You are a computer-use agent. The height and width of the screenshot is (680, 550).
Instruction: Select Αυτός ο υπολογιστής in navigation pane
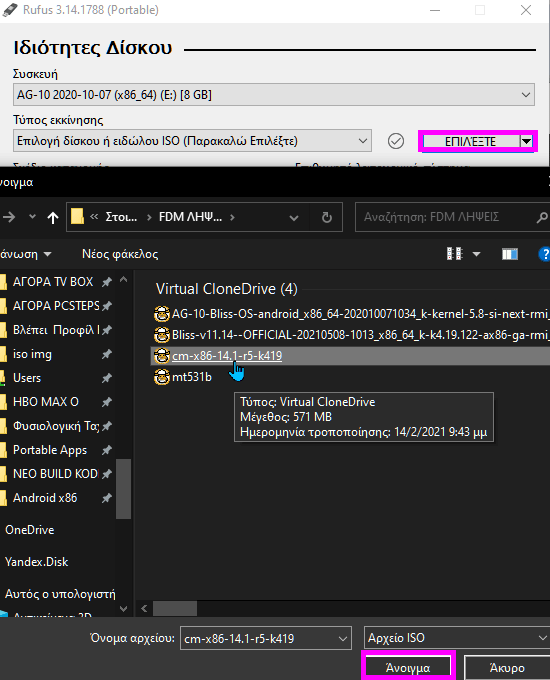tap(60, 594)
